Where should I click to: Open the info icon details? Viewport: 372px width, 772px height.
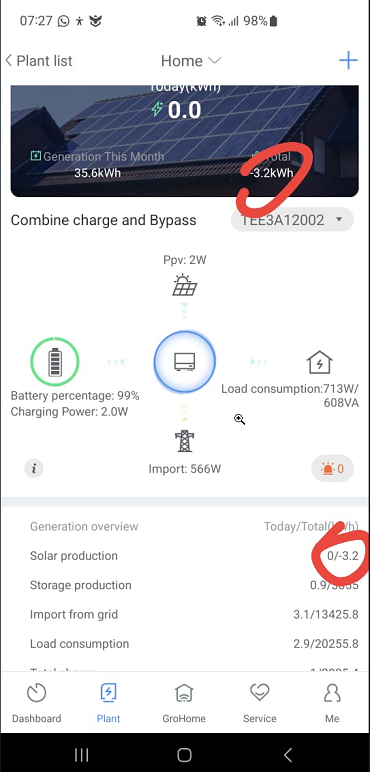coord(34,468)
